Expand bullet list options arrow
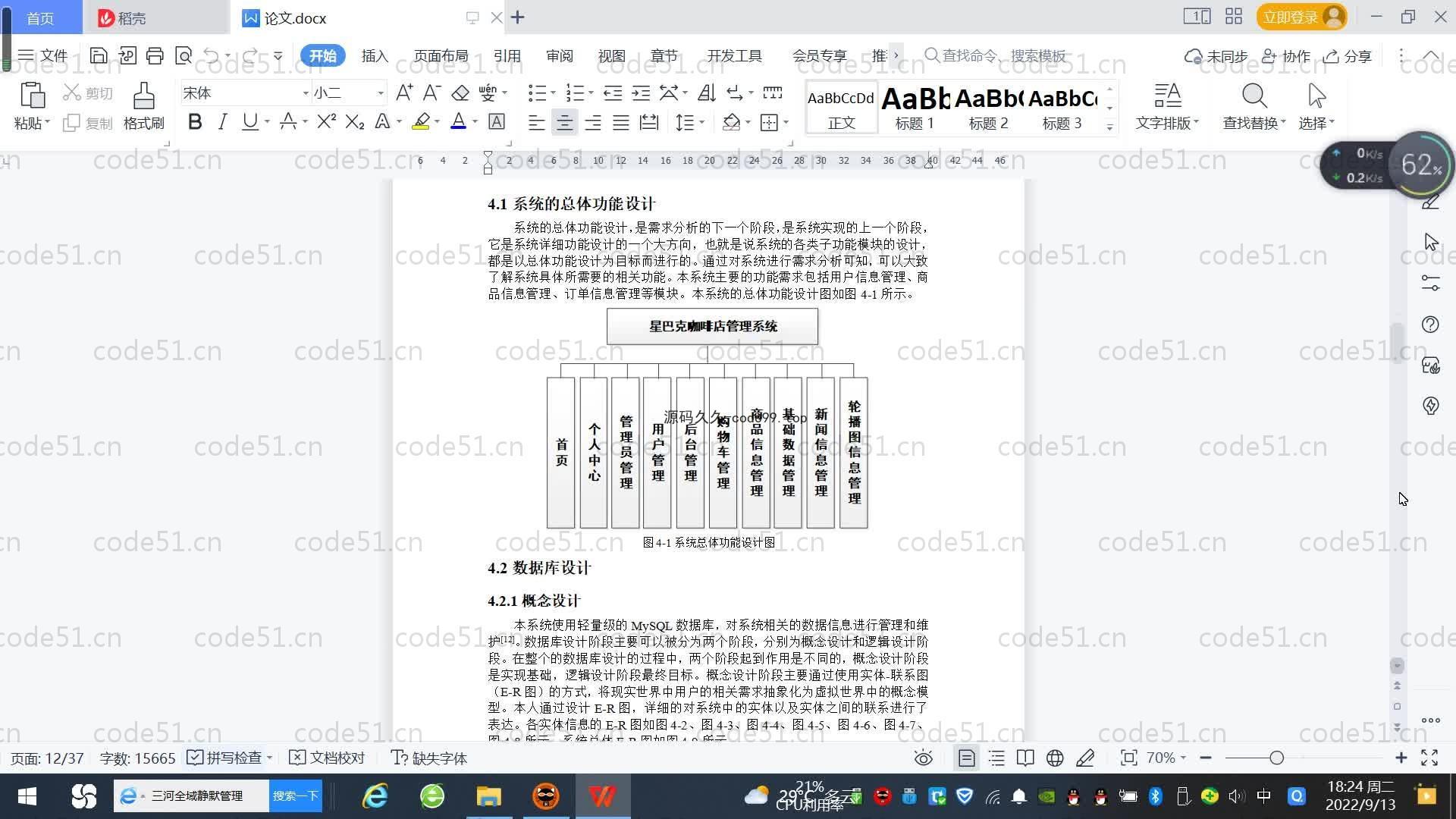This screenshot has width=1456, height=819. click(x=553, y=93)
